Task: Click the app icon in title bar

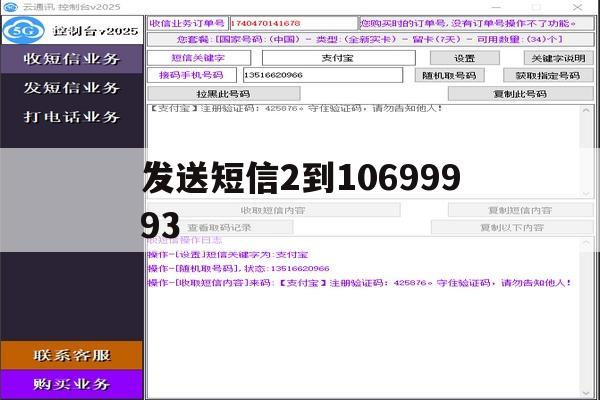Action: (10, 7)
